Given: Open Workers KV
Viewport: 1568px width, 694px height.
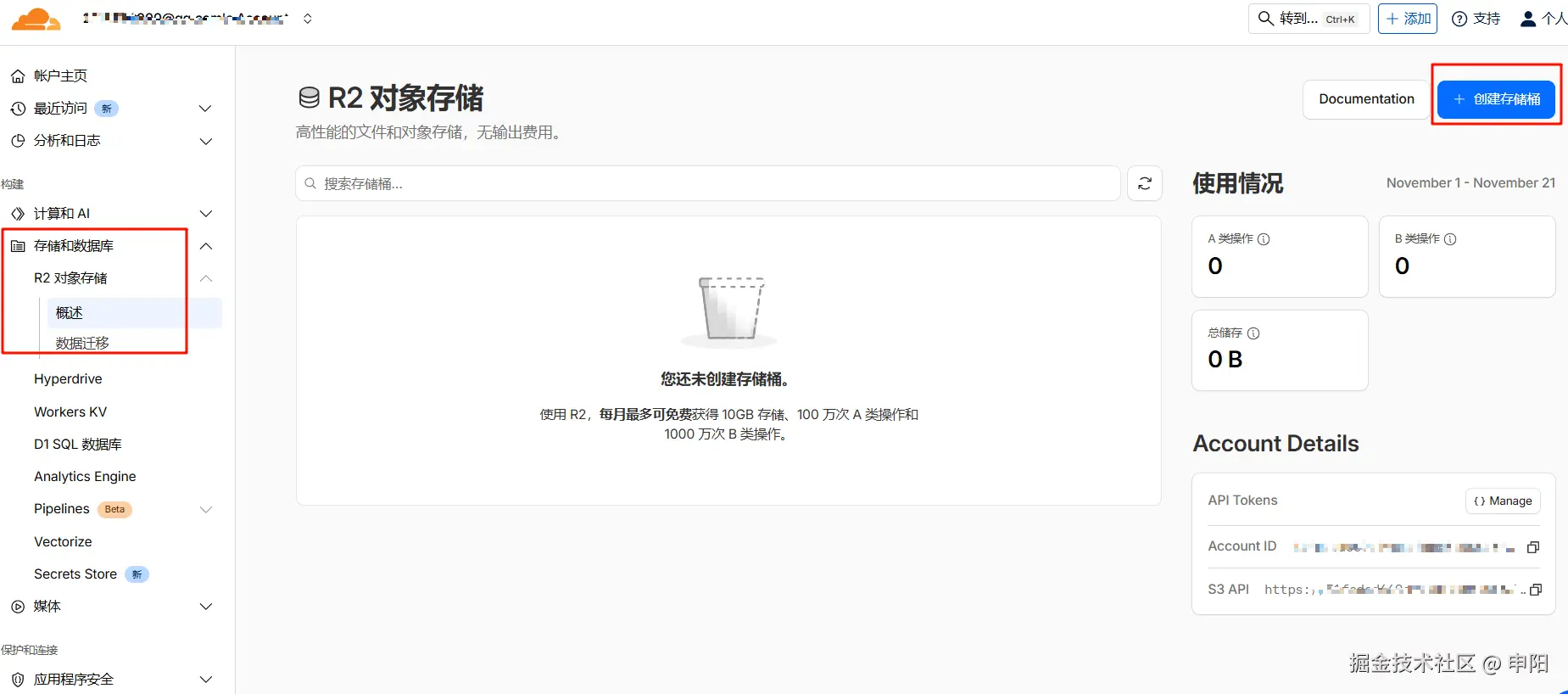Looking at the screenshot, I should (x=70, y=412).
